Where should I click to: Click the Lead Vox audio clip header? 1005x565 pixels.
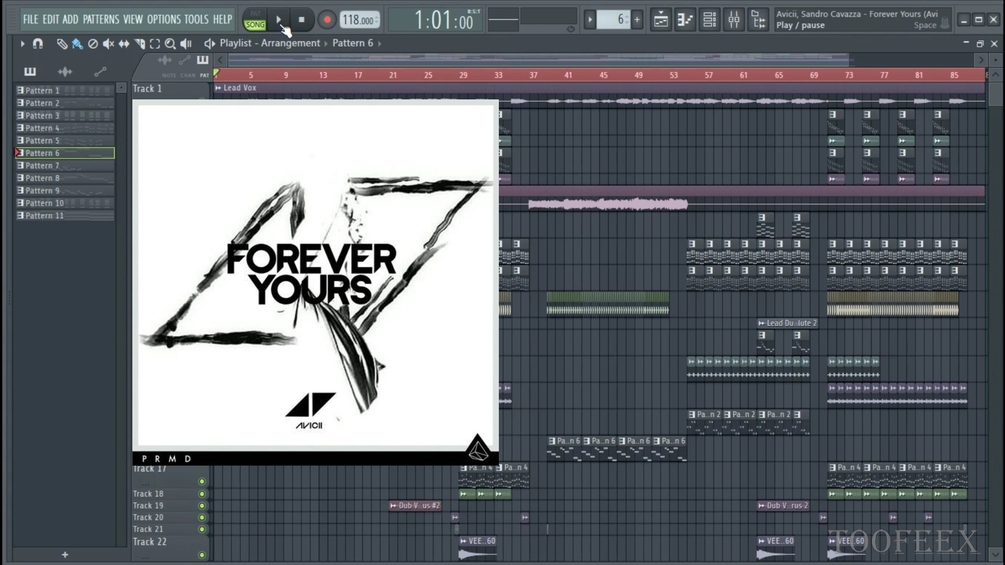click(x=600, y=88)
